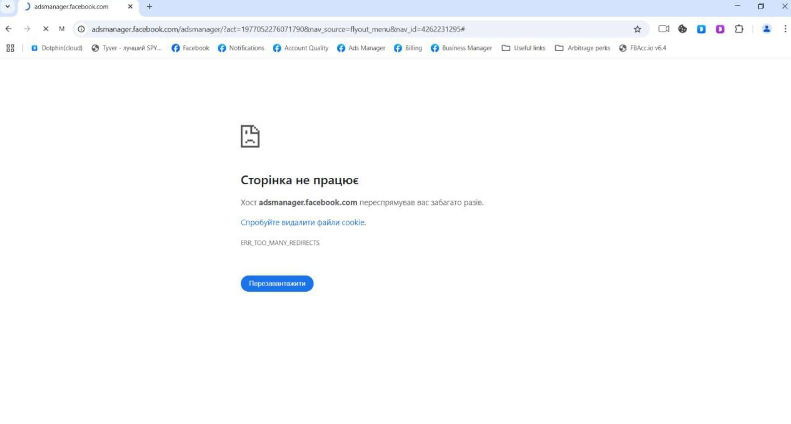Open the Billing bookmark
The height and width of the screenshot is (424, 791).
pyautogui.click(x=408, y=48)
